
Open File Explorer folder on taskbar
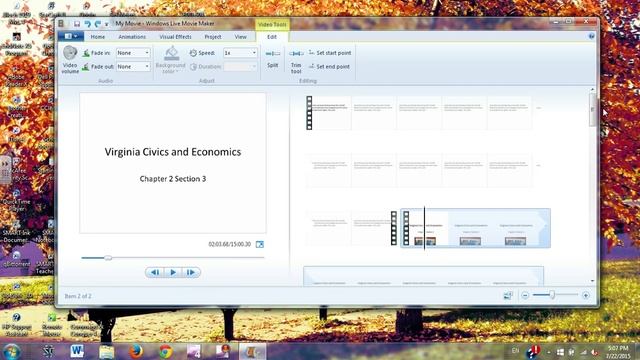(x=107, y=351)
